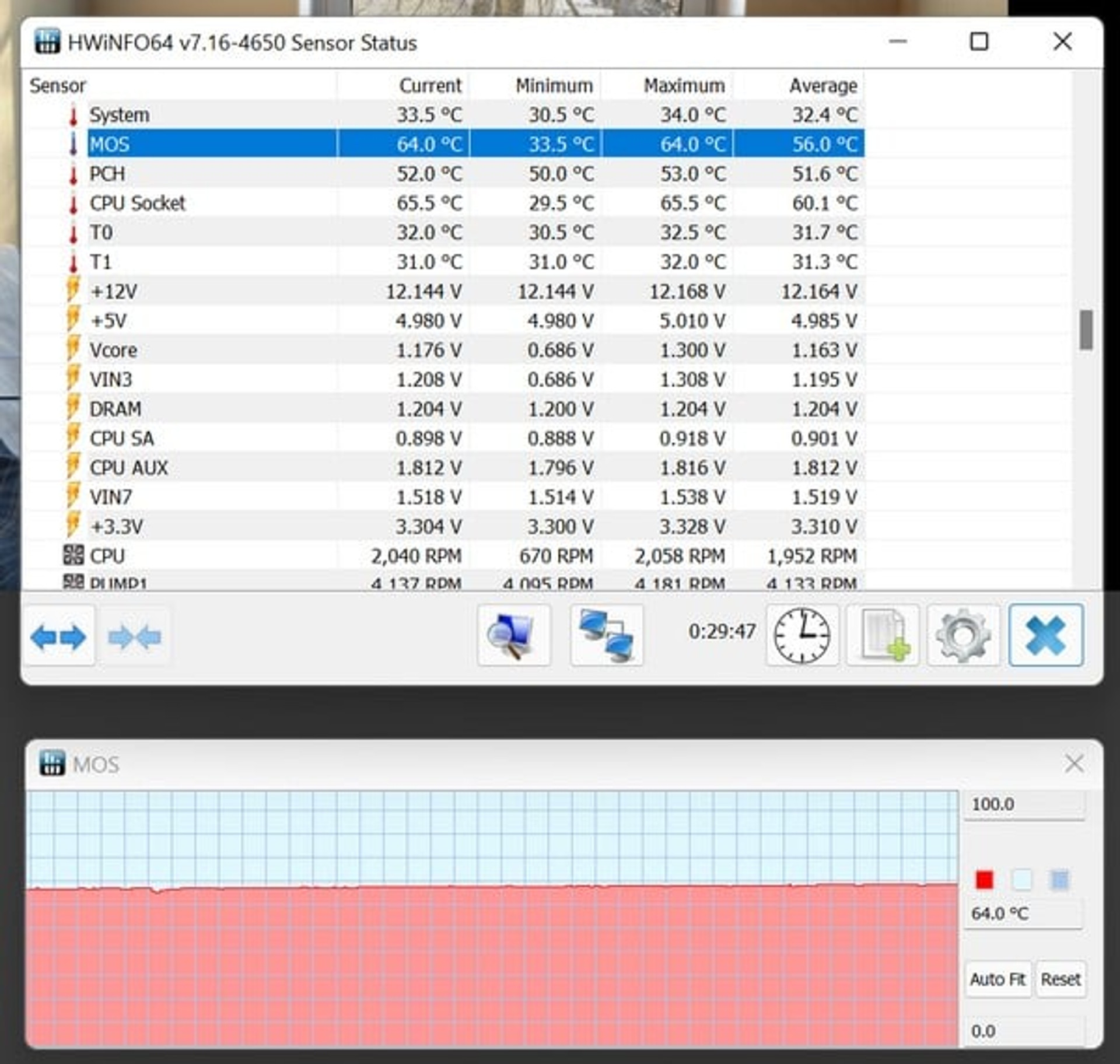The image size is (1120, 1064).
Task: Open the remote center network computers icon
Action: click(607, 635)
